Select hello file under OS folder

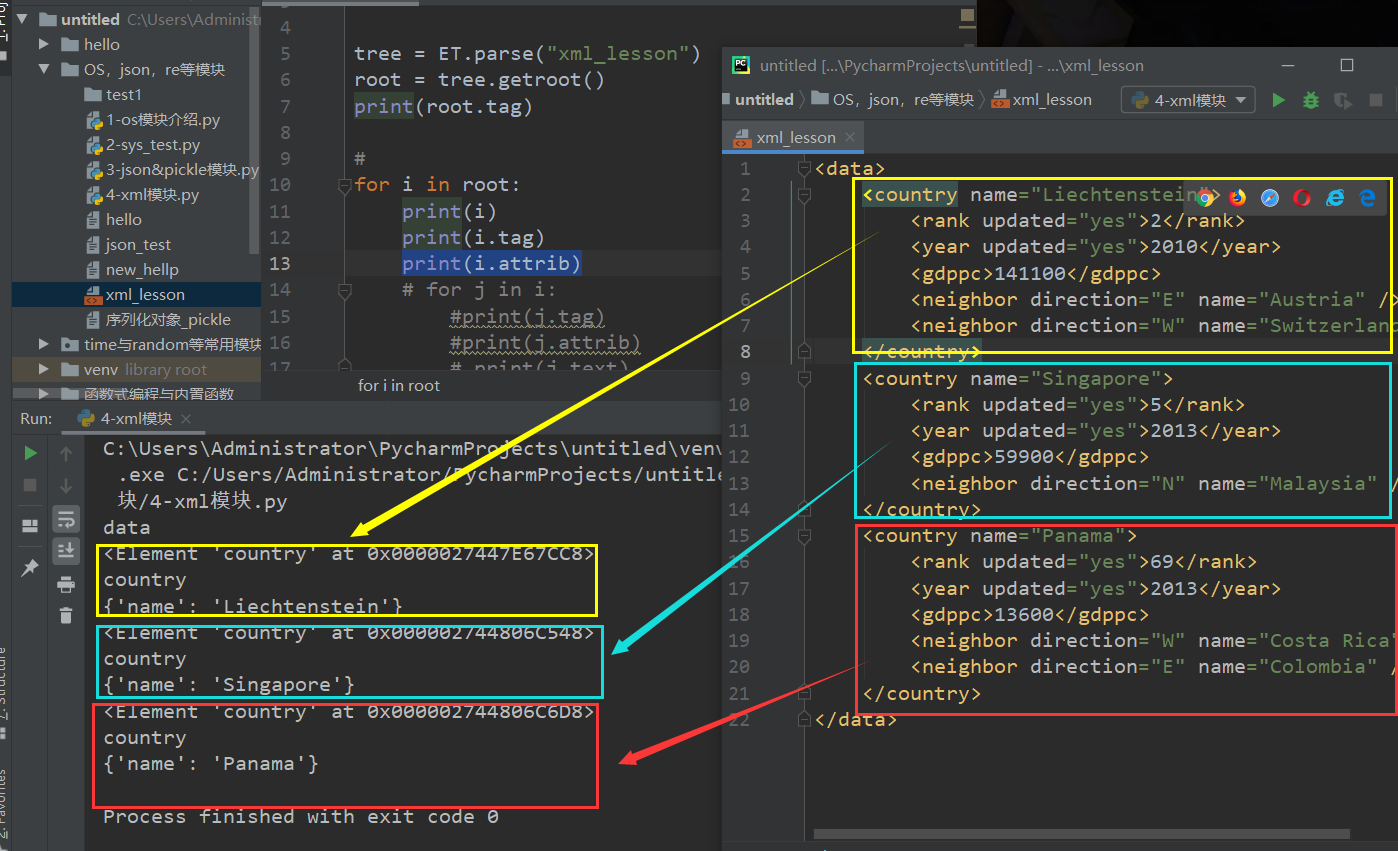[x=113, y=219]
